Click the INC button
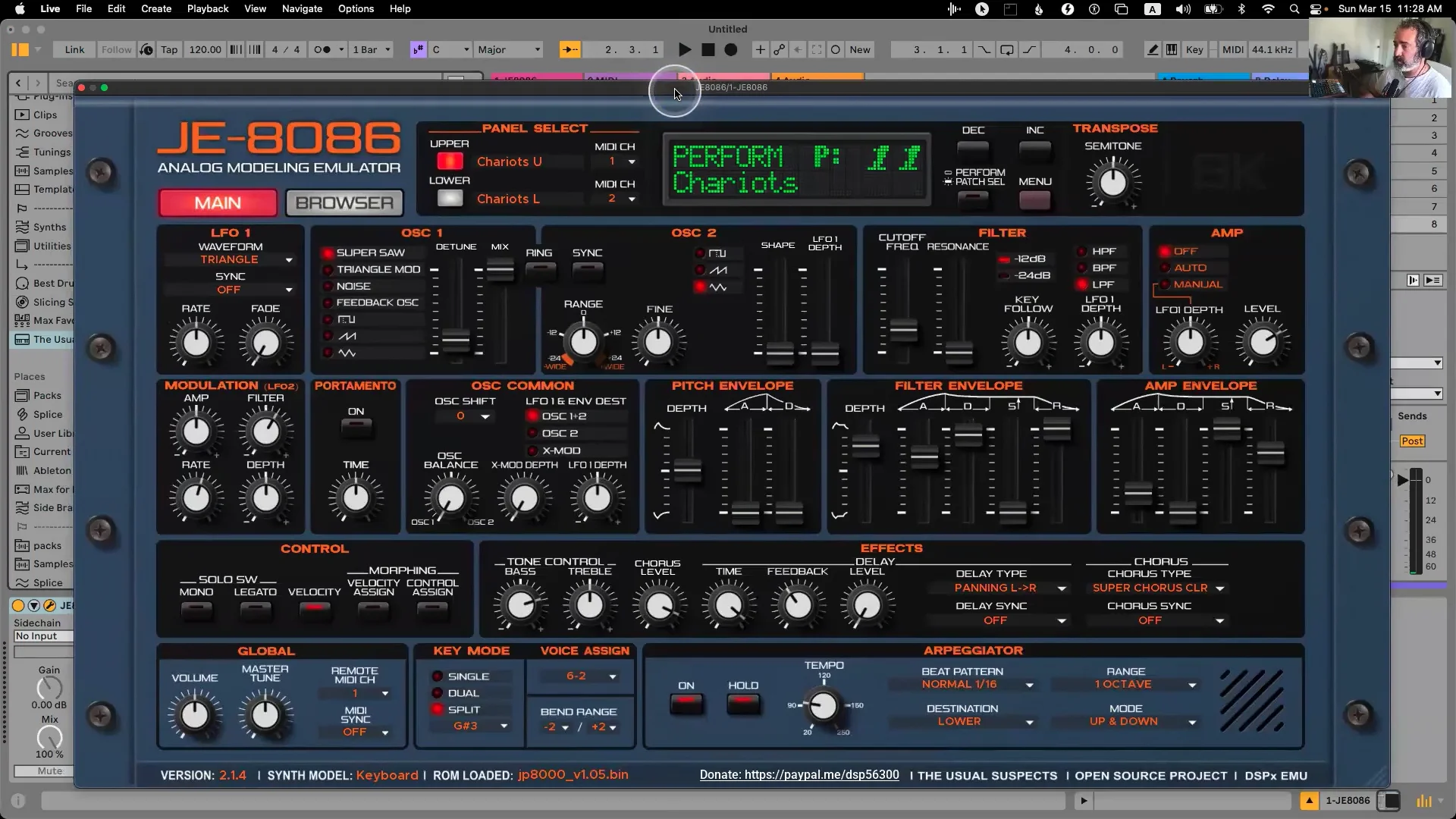 click(x=1034, y=149)
